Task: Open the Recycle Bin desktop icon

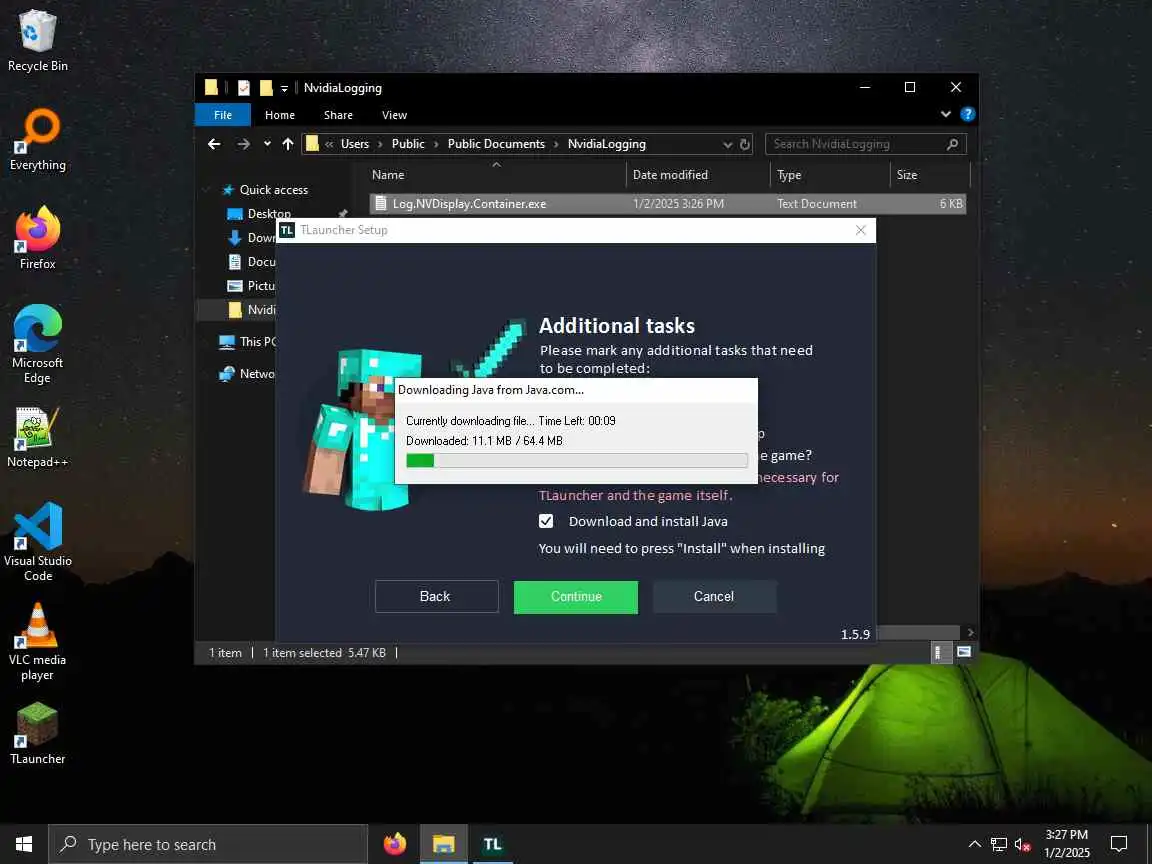Action: [37, 40]
